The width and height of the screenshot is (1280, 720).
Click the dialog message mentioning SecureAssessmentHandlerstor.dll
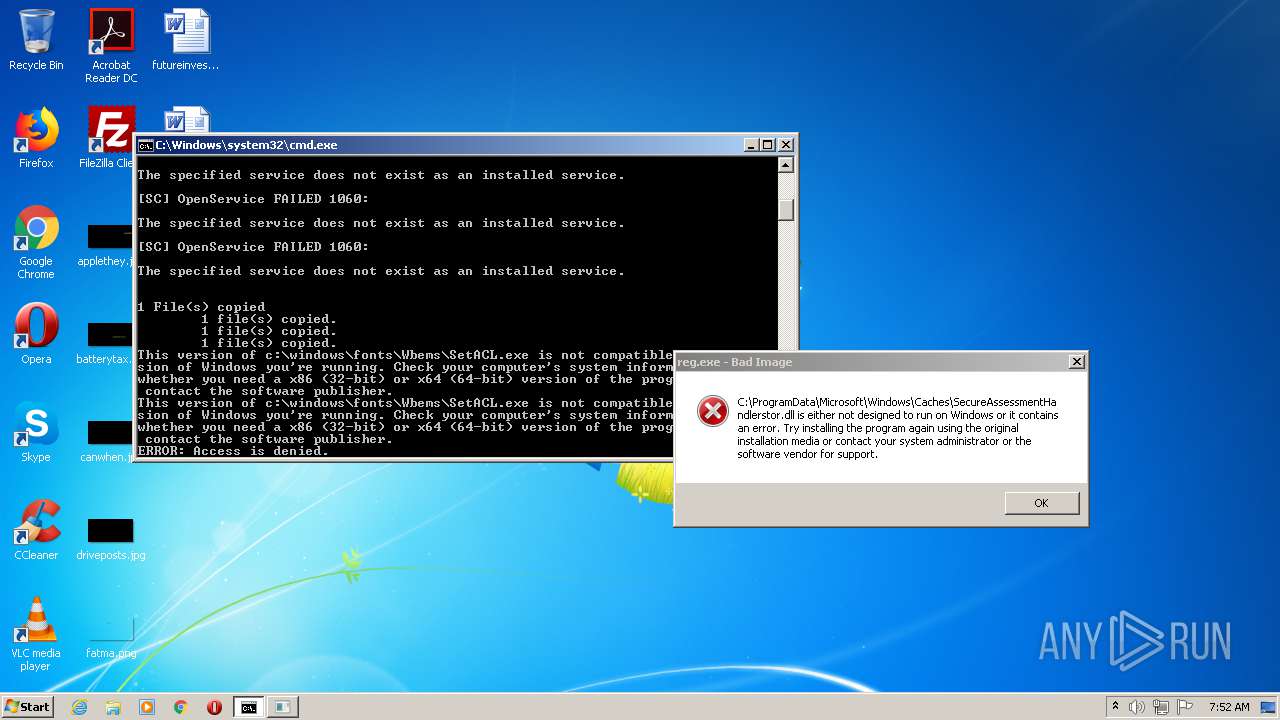coord(897,428)
